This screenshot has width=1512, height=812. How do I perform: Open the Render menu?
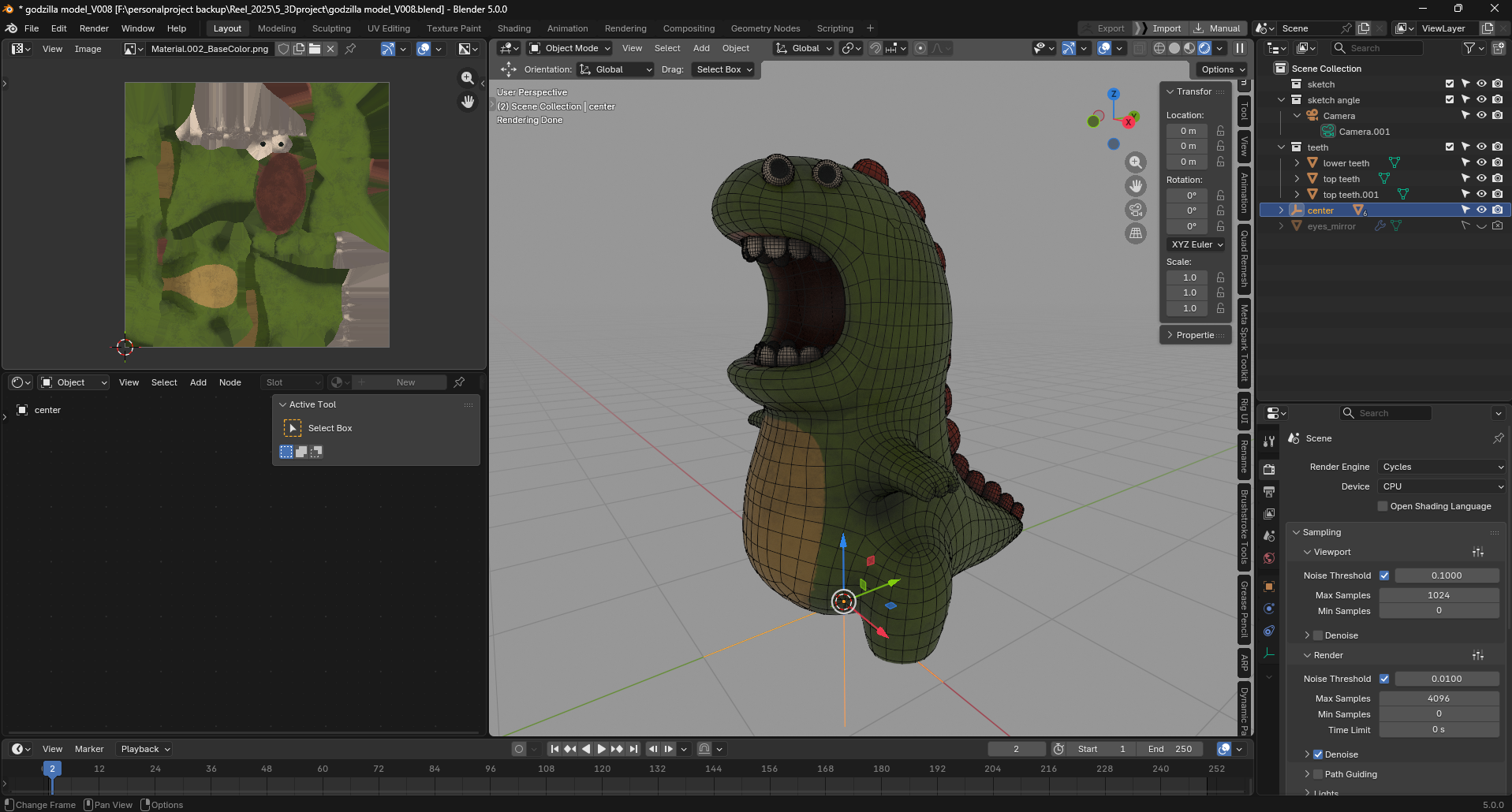coord(94,28)
